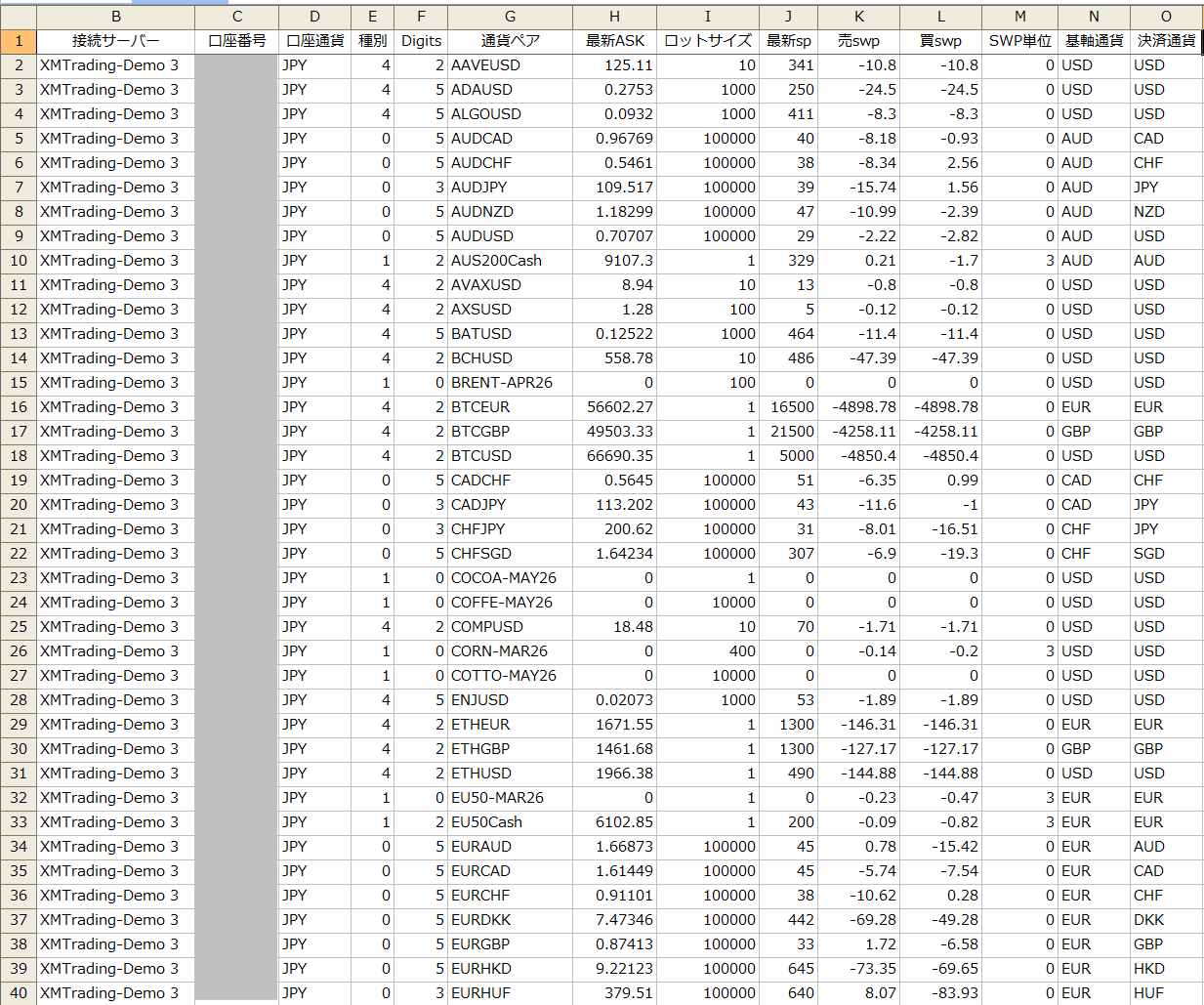Click the 接続サーバー header cell

tap(115, 41)
